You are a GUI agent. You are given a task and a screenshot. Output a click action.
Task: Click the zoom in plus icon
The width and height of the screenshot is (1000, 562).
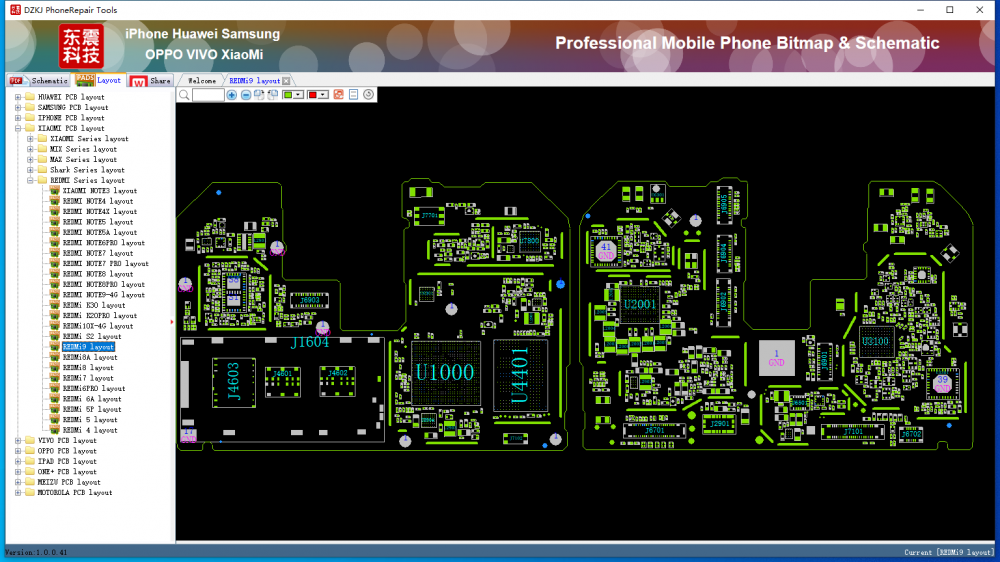click(x=232, y=95)
